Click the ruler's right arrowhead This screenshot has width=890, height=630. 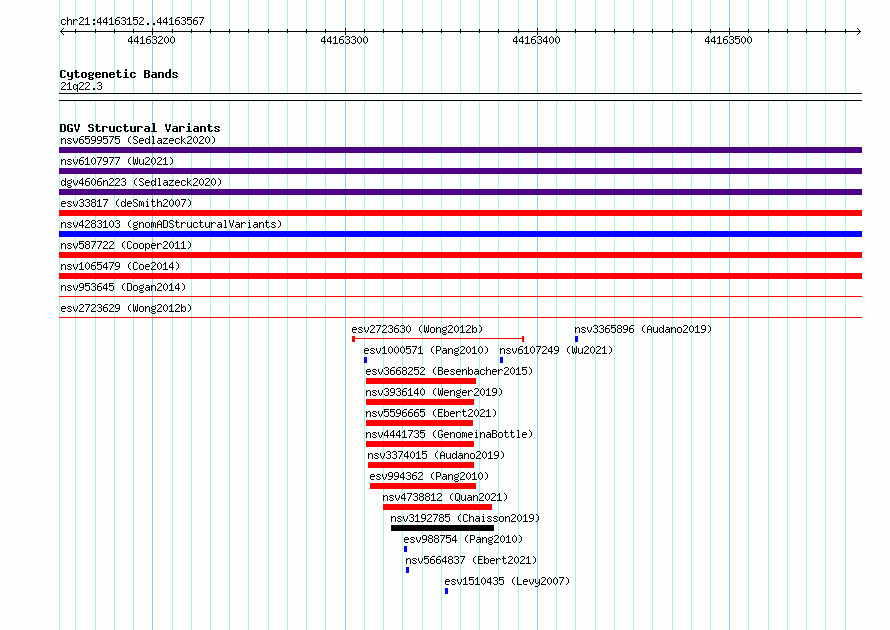859,31
